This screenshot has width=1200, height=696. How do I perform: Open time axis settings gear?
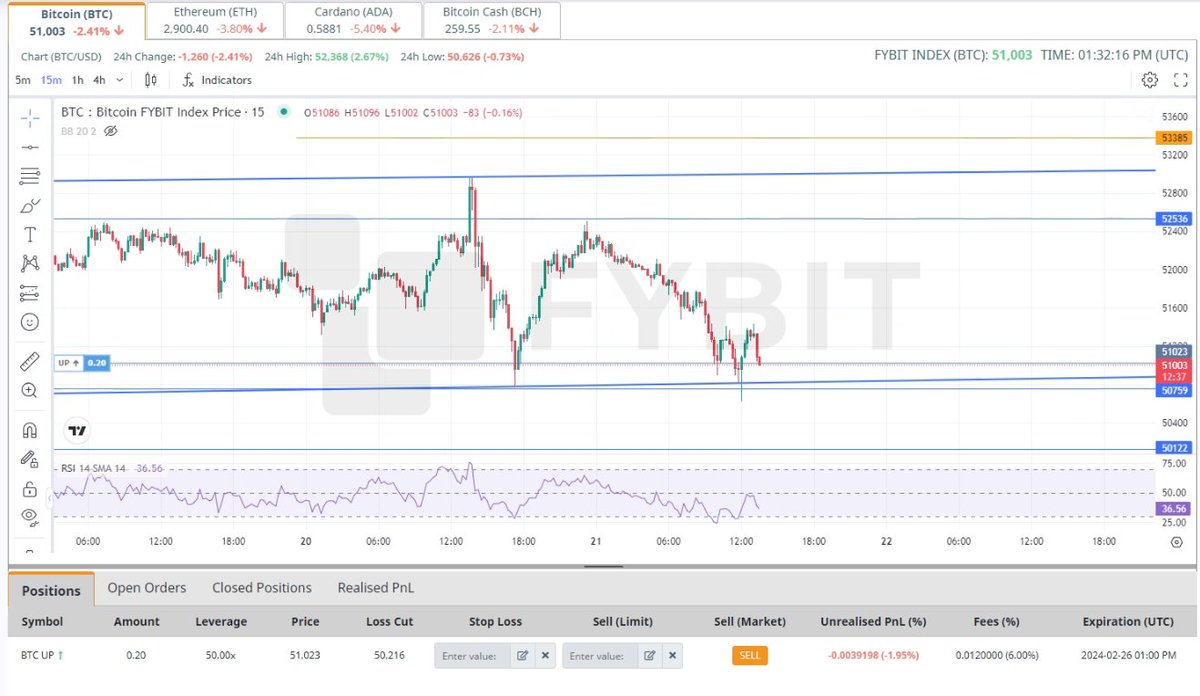pos(1177,541)
